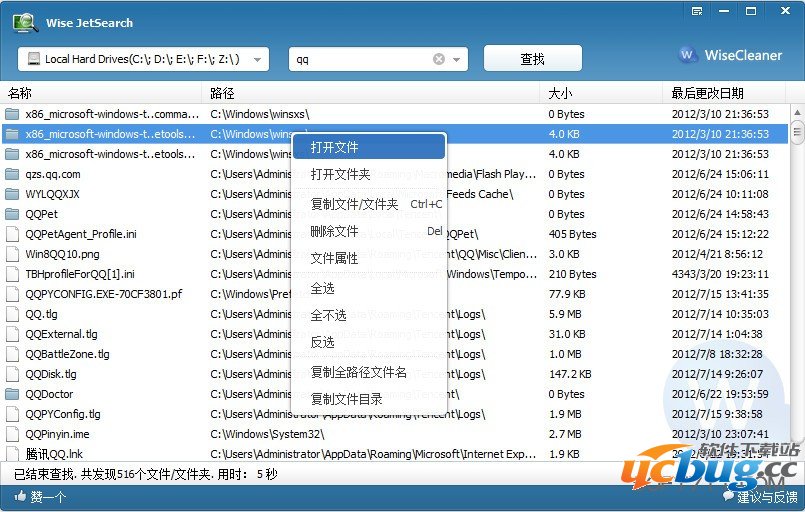Image resolution: width=805 pixels, height=512 pixels.
Task: Click the file icon of QQBattleZone.tlg
Action: pos(12,354)
